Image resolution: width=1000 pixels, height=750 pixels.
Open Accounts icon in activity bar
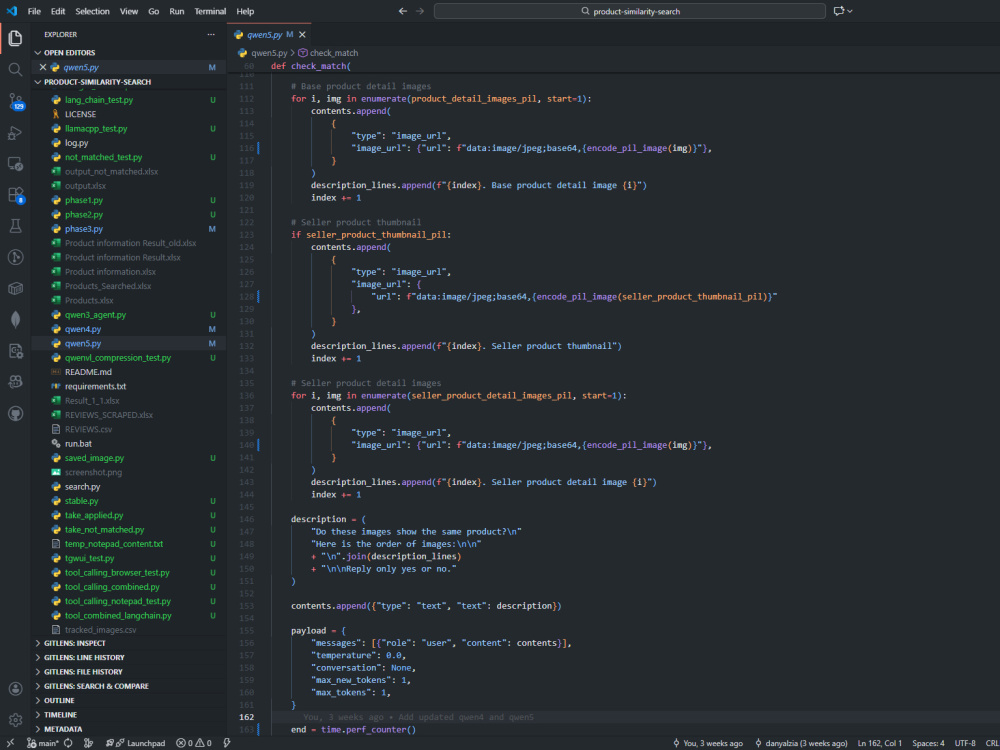coord(15,689)
